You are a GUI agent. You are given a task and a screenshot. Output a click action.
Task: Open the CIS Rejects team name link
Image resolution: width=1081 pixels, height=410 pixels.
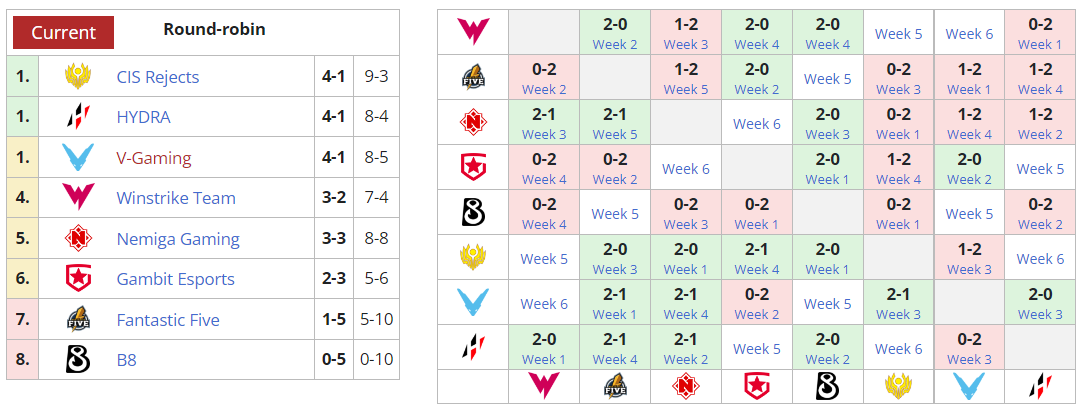[x=157, y=77]
